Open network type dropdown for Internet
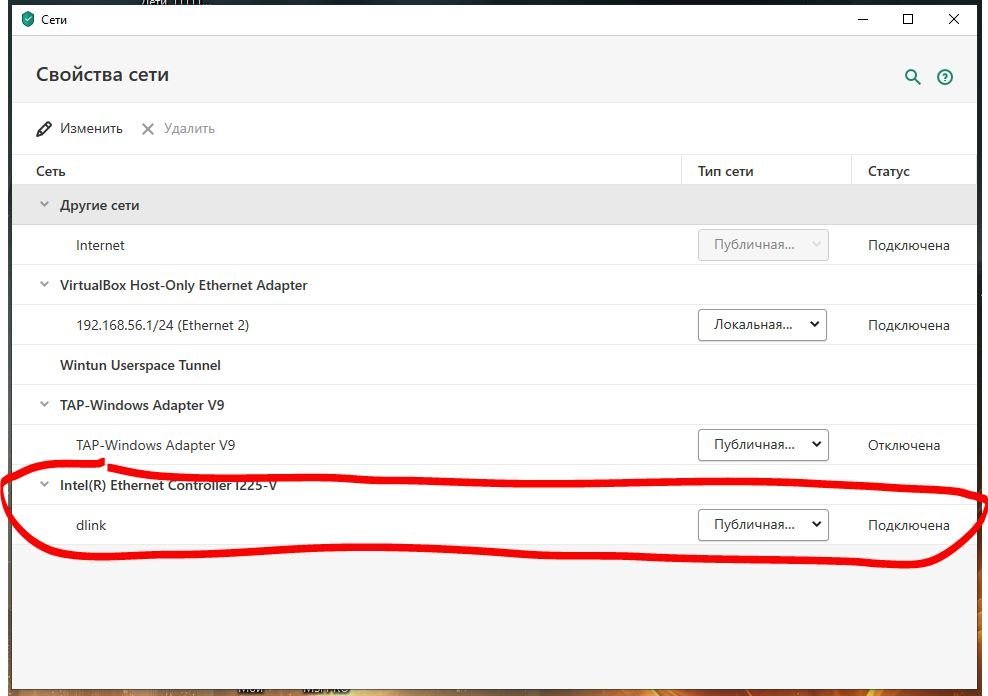The width and height of the screenshot is (988, 696). coord(763,244)
